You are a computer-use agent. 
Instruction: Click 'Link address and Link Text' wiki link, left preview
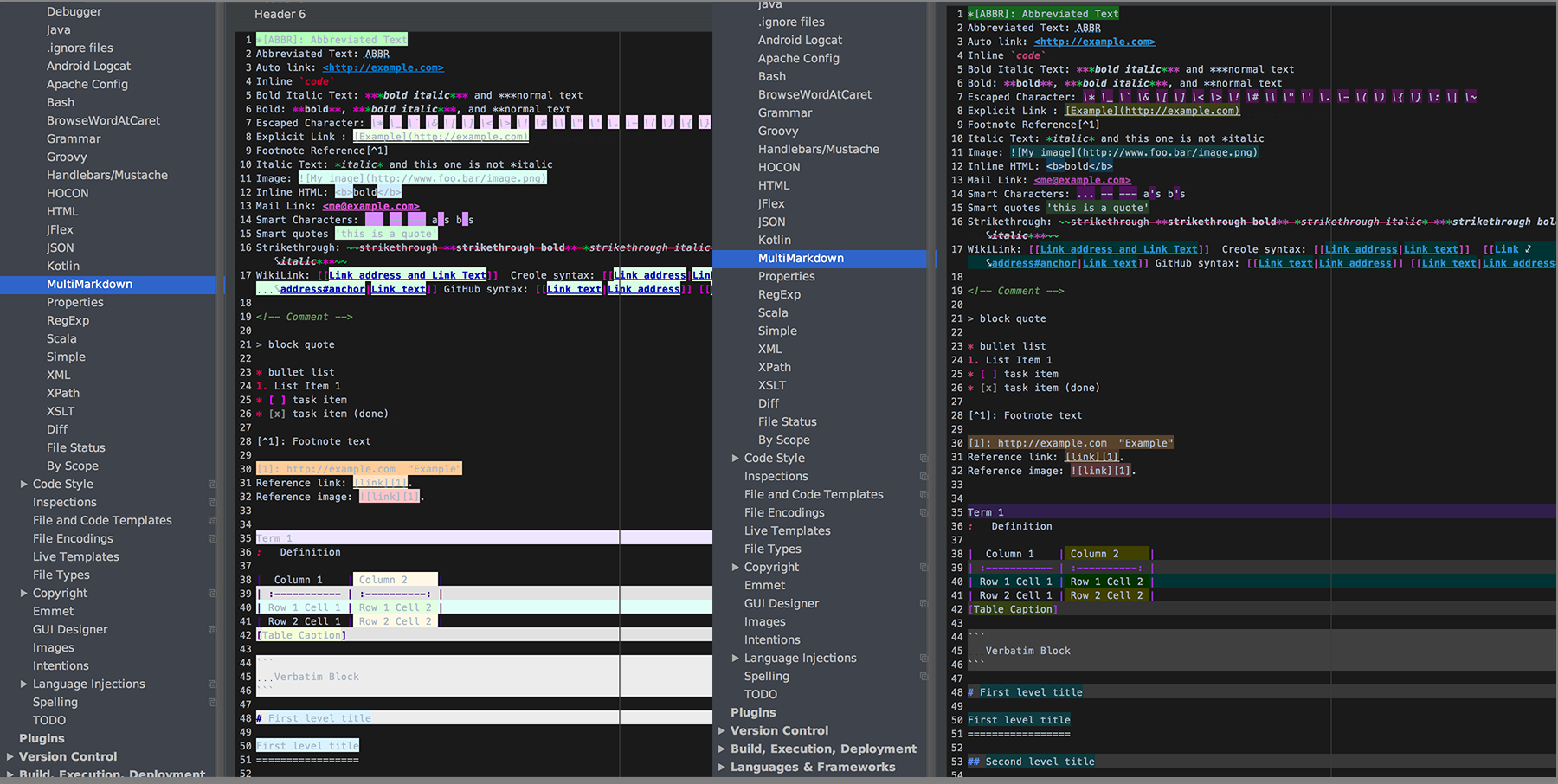coord(407,275)
